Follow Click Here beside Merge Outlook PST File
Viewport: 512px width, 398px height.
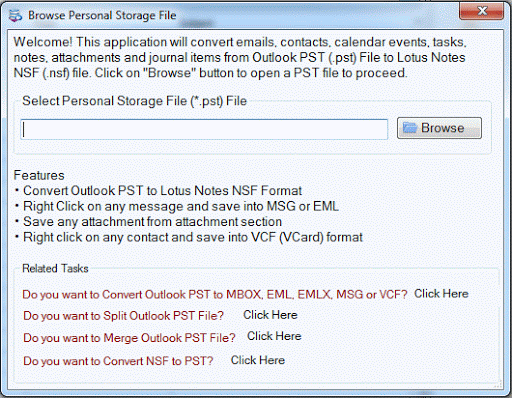(x=274, y=336)
